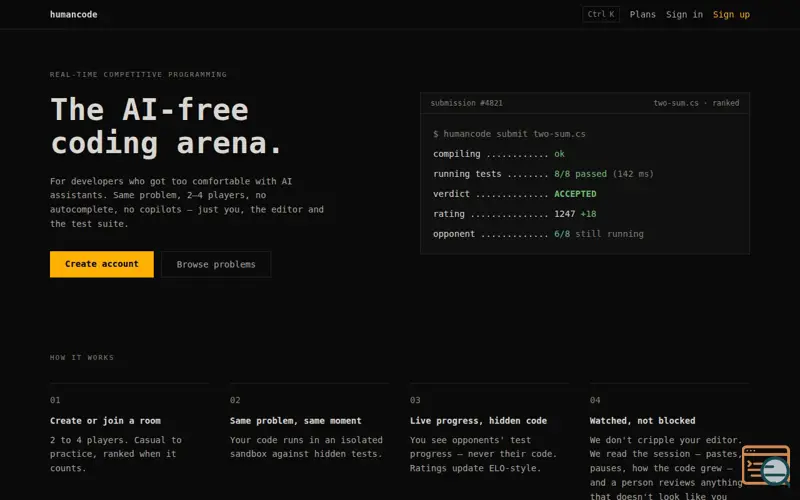This screenshot has height=500, width=800.
Task: Click the '+18' rating change
Action: coord(588,214)
